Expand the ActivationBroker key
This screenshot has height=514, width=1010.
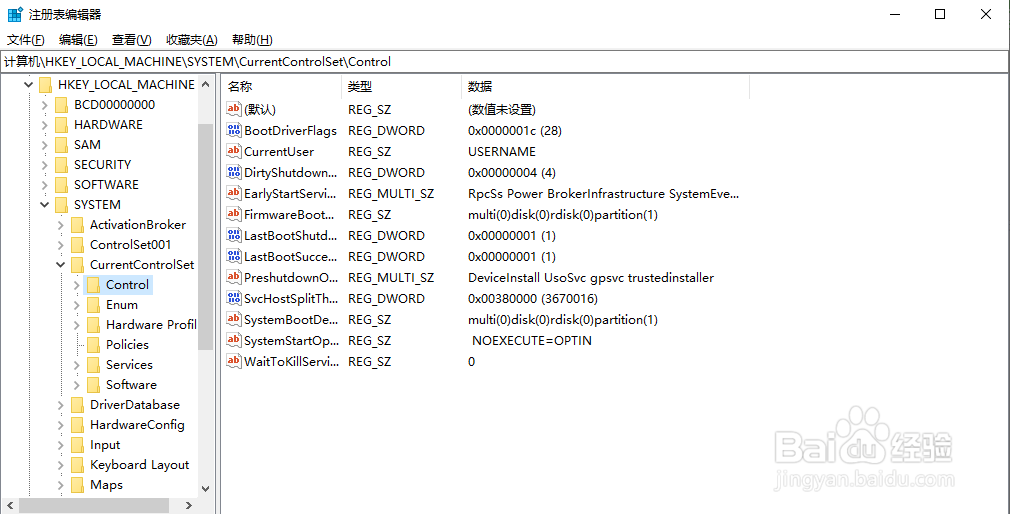click(x=61, y=225)
